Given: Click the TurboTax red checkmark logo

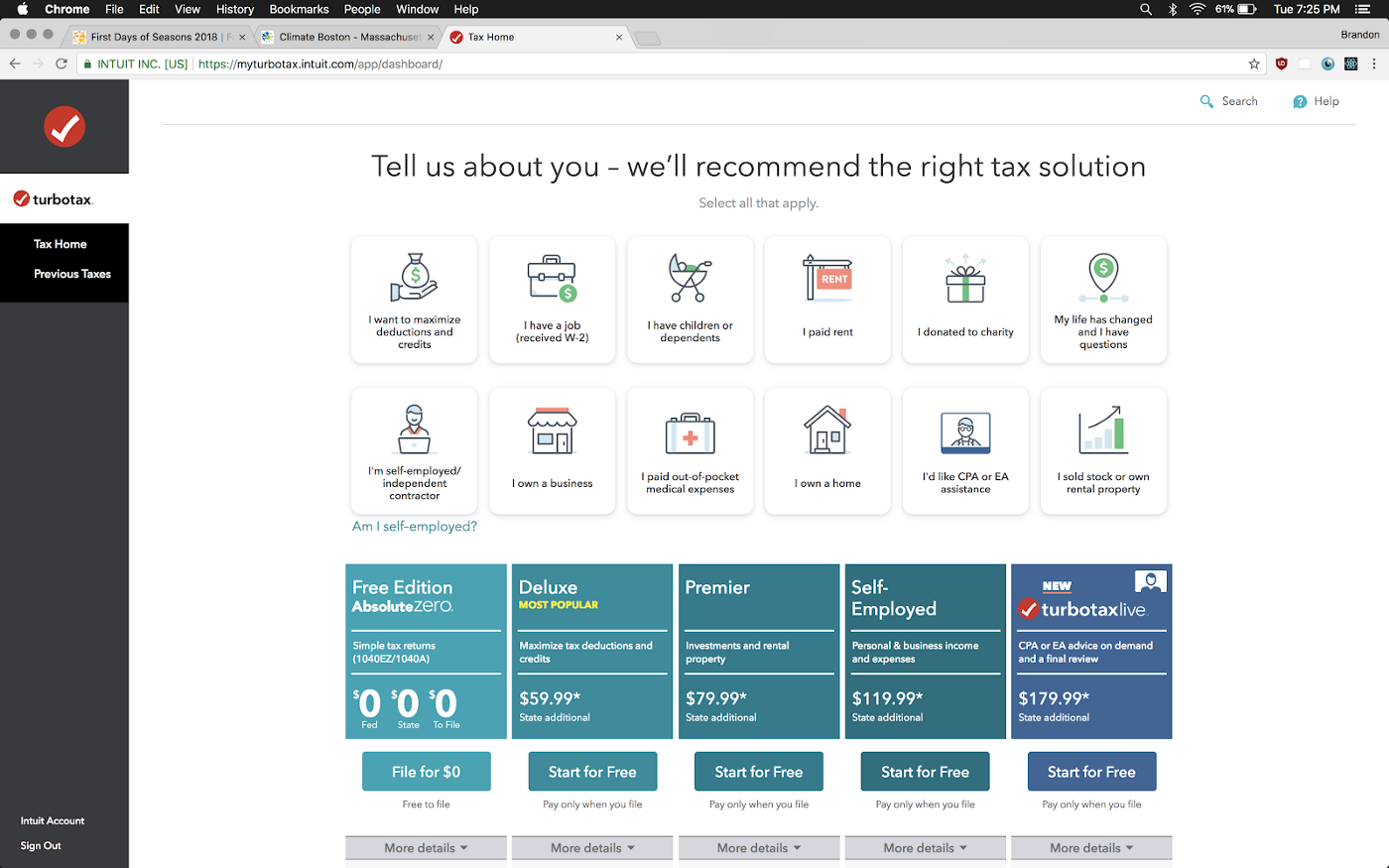Looking at the screenshot, I should click(x=64, y=127).
